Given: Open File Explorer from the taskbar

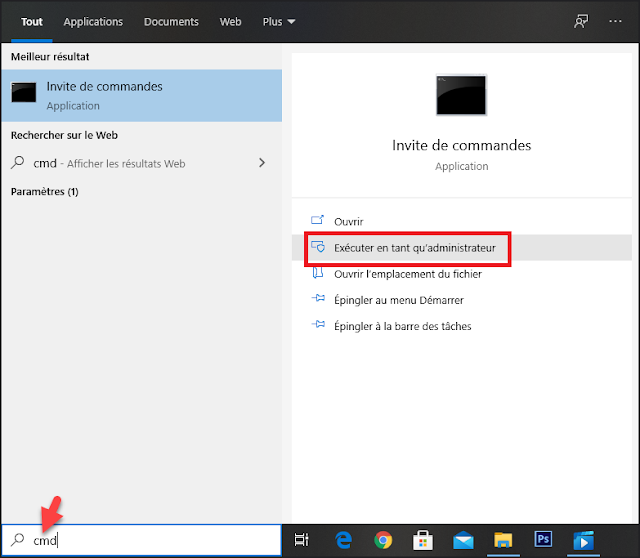Looking at the screenshot, I should coord(503,540).
